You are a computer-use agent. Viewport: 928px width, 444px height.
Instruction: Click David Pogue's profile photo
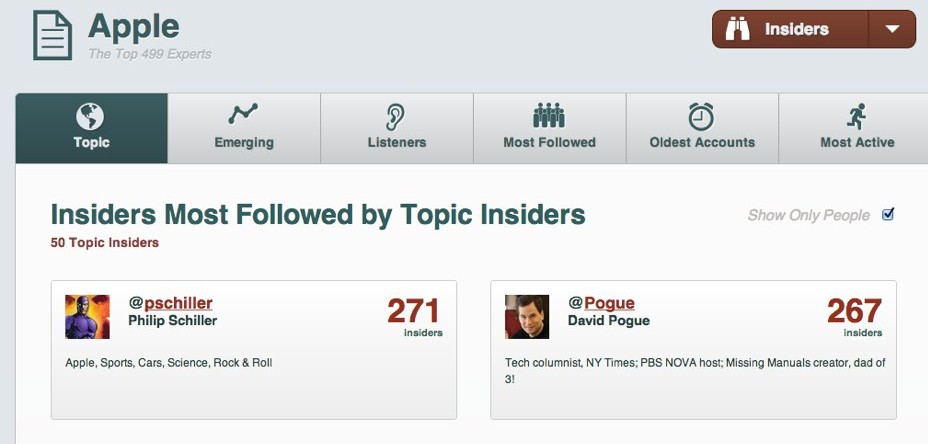526,317
